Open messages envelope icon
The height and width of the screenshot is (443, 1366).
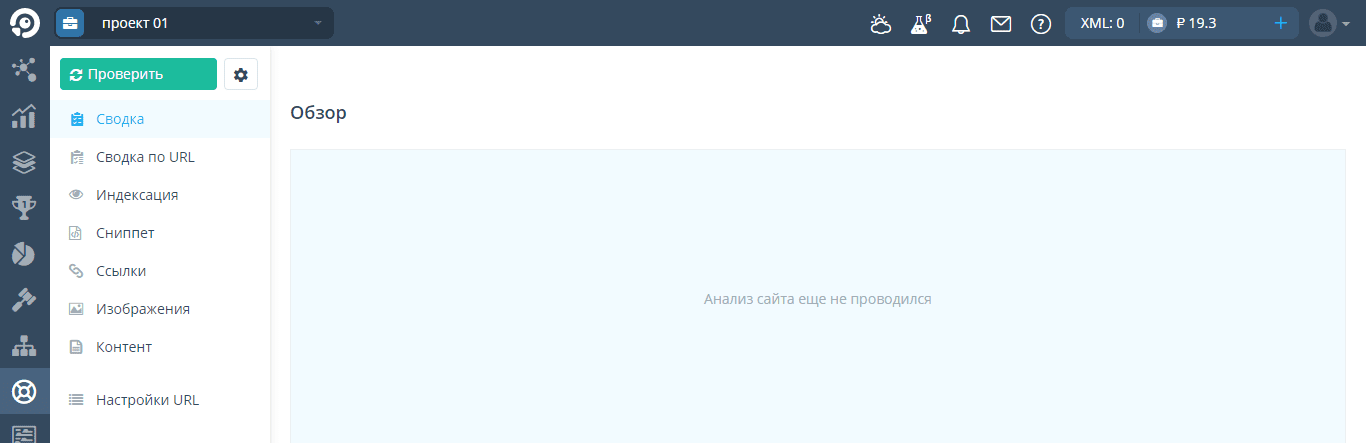(1001, 24)
